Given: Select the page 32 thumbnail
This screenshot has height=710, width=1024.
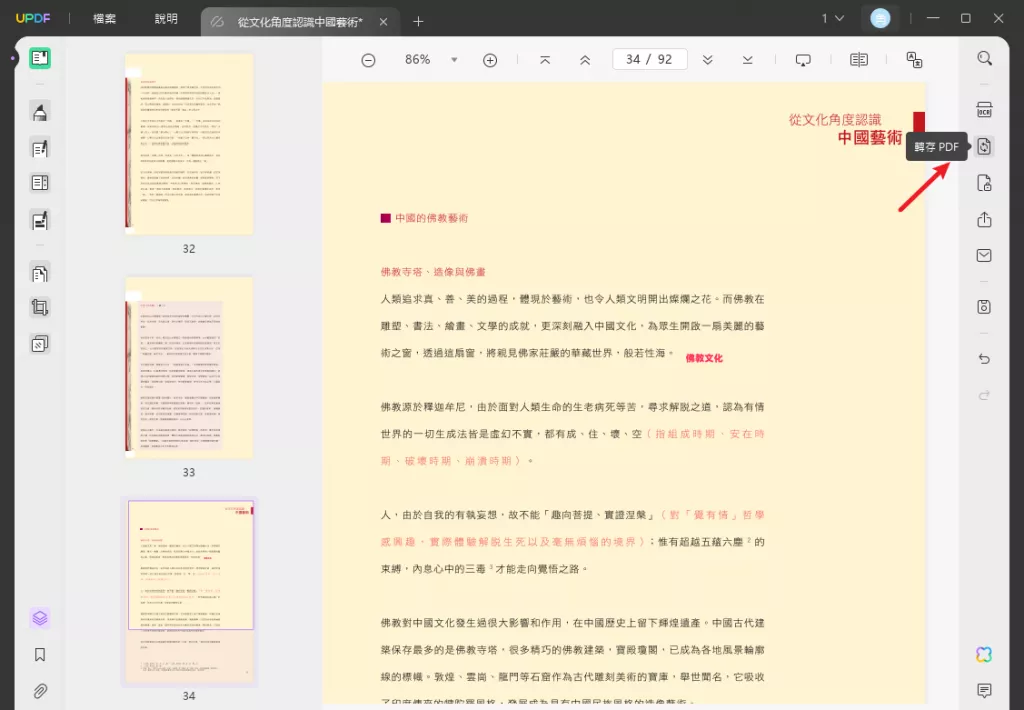Looking at the screenshot, I should click(x=189, y=144).
